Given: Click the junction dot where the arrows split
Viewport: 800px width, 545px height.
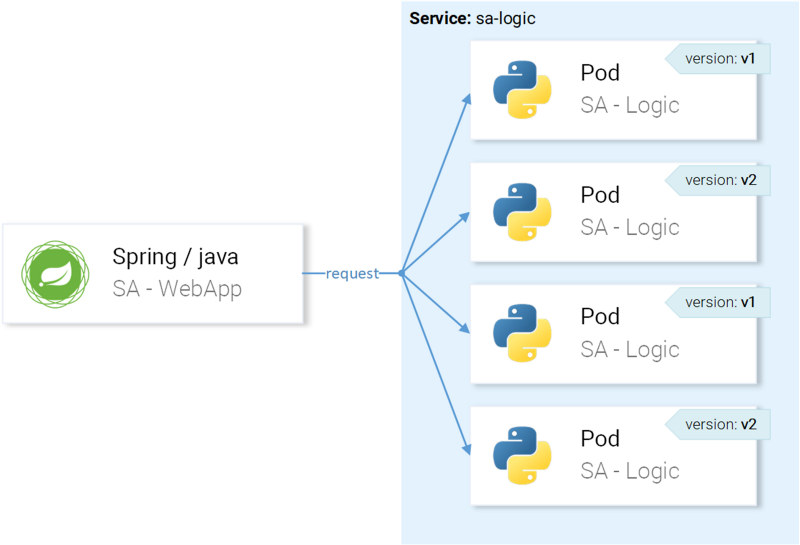Looking at the screenshot, I should tap(401, 273).
